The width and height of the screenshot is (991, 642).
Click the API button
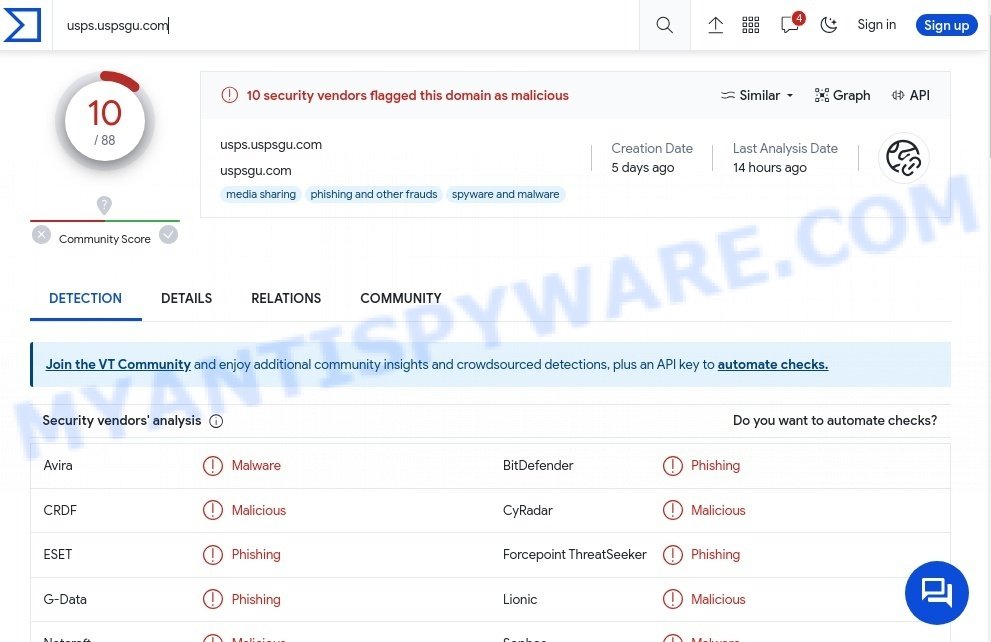coord(910,95)
